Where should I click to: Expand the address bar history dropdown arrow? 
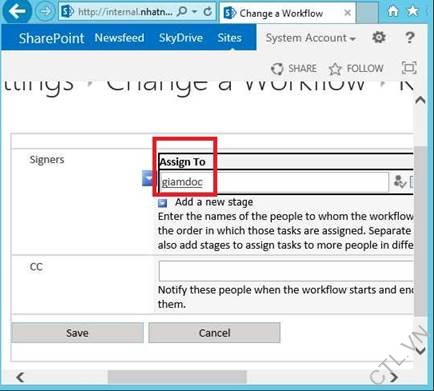(x=195, y=12)
